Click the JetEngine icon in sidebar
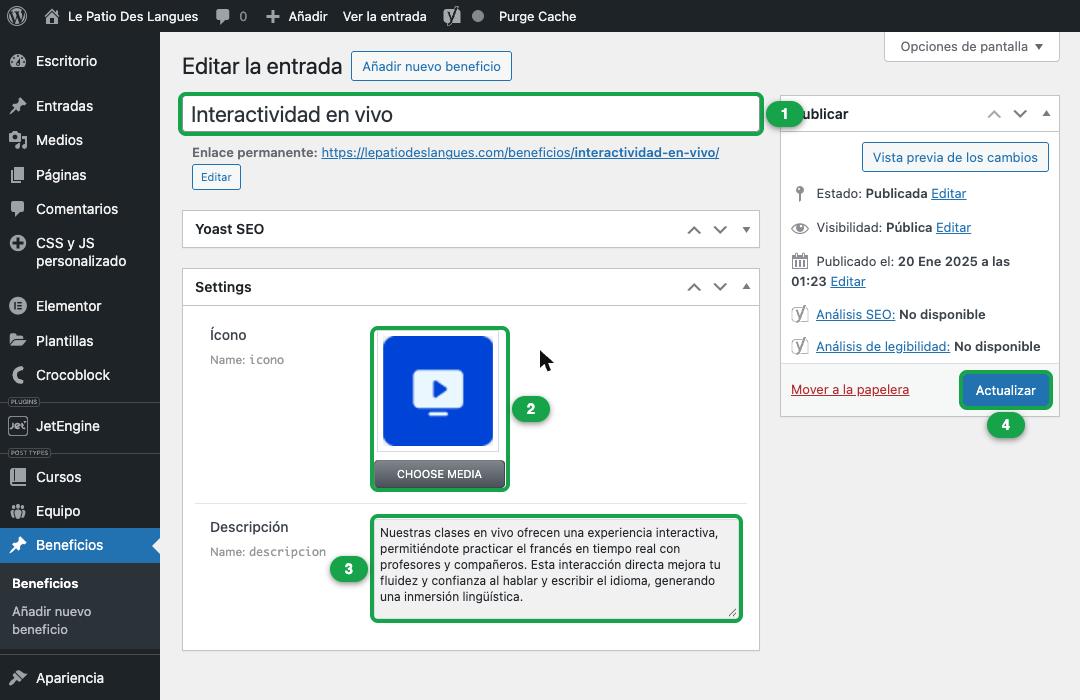 (18, 426)
